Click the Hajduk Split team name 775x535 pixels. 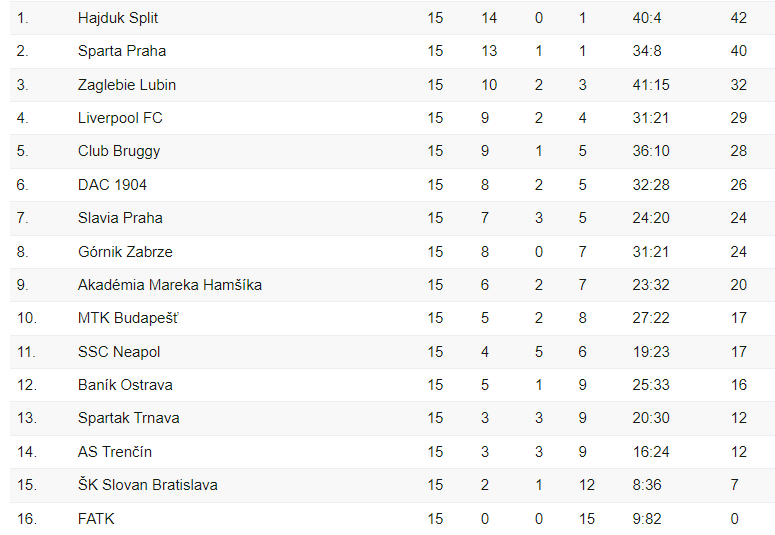[x=118, y=18]
